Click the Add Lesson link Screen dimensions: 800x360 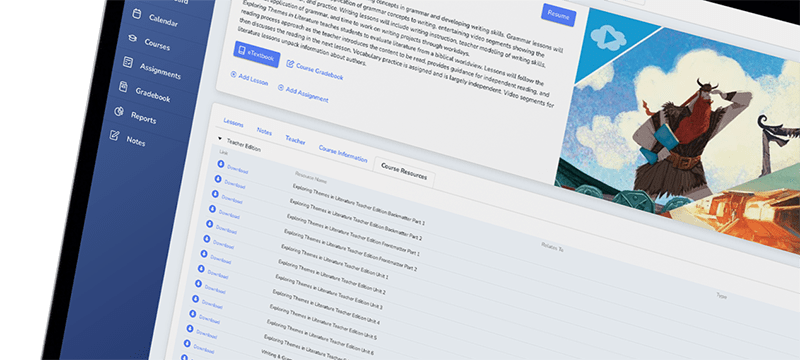coord(249,79)
